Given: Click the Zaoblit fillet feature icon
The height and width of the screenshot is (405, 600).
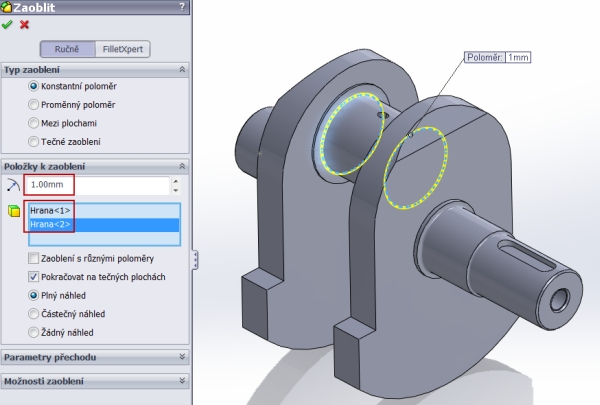Looking at the screenshot, I should pos(6,7).
